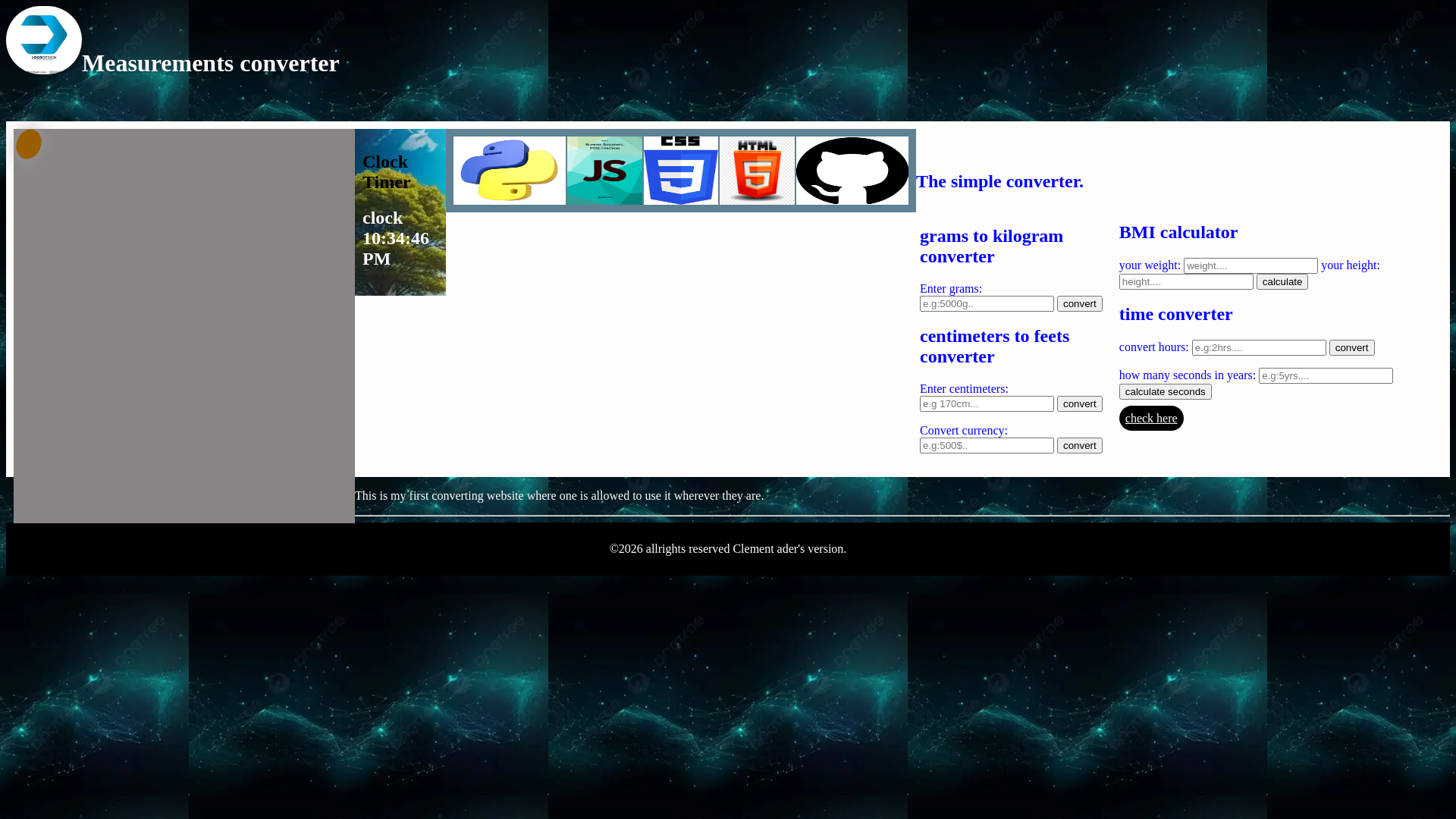The height and width of the screenshot is (819, 1456).
Task: Click the HTML5 shield logo
Action: point(757,171)
